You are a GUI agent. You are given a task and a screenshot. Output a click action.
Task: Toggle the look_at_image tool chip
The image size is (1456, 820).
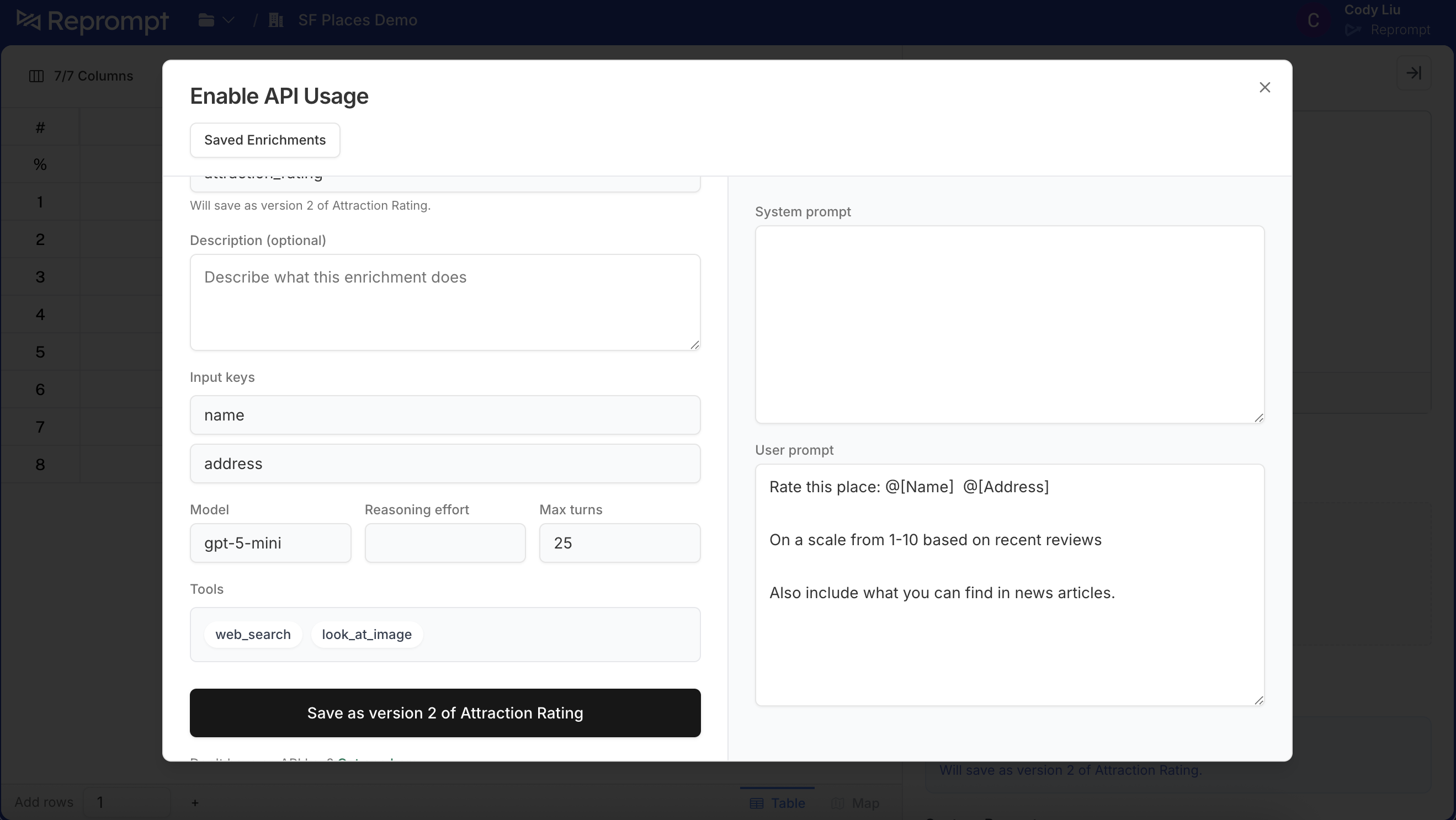tap(366, 634)
